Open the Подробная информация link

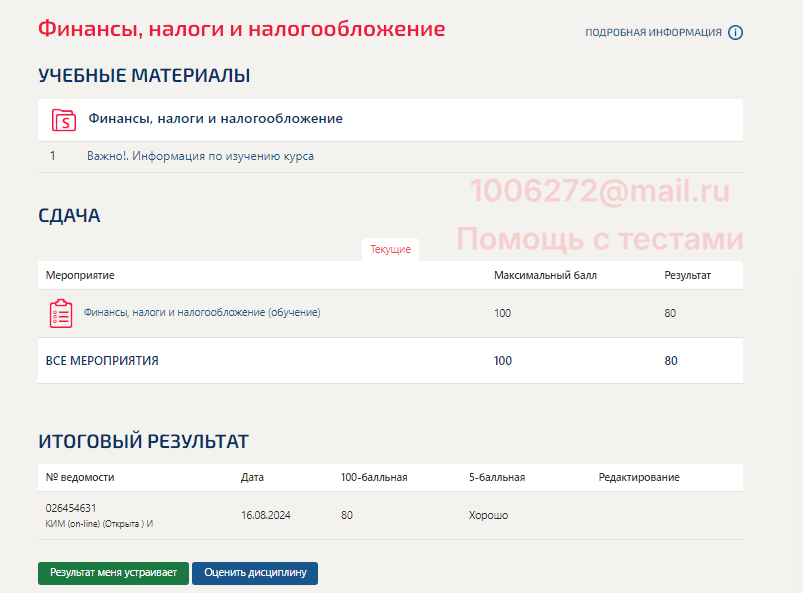[653, 33]
